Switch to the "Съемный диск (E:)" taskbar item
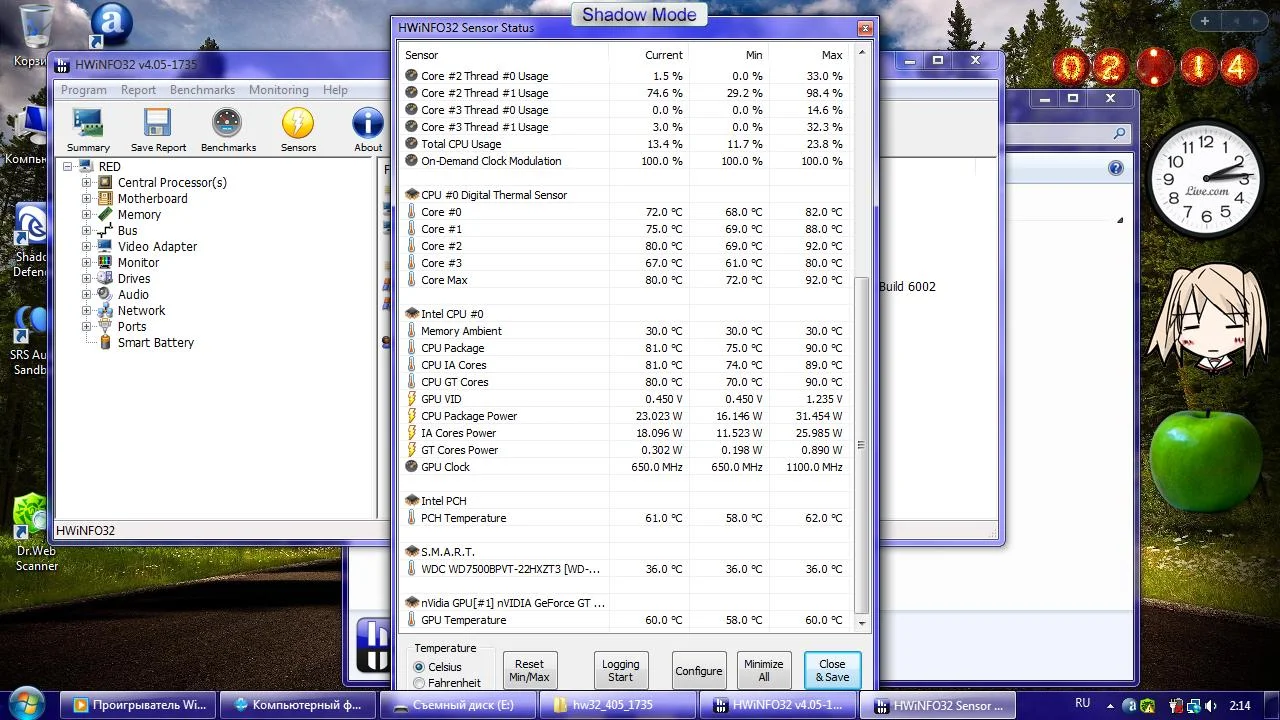This screenshot has height=720, width=1280. click(460, 705)
